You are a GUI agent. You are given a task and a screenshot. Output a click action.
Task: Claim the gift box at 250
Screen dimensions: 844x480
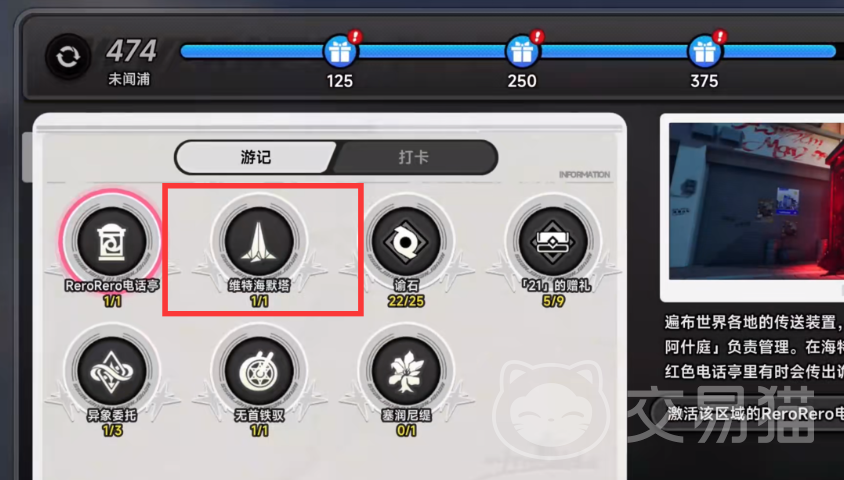pos(522,51)
